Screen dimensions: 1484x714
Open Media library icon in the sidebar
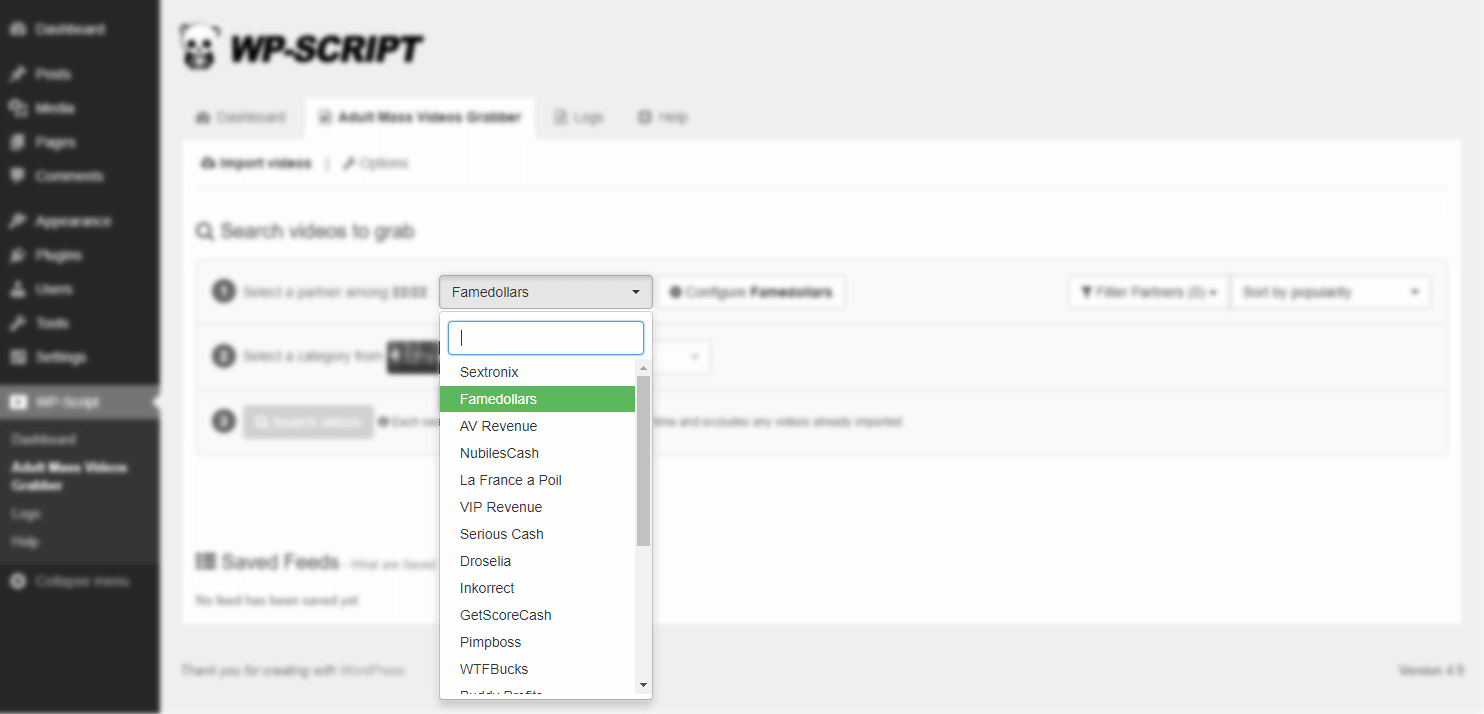click(17, 108)
